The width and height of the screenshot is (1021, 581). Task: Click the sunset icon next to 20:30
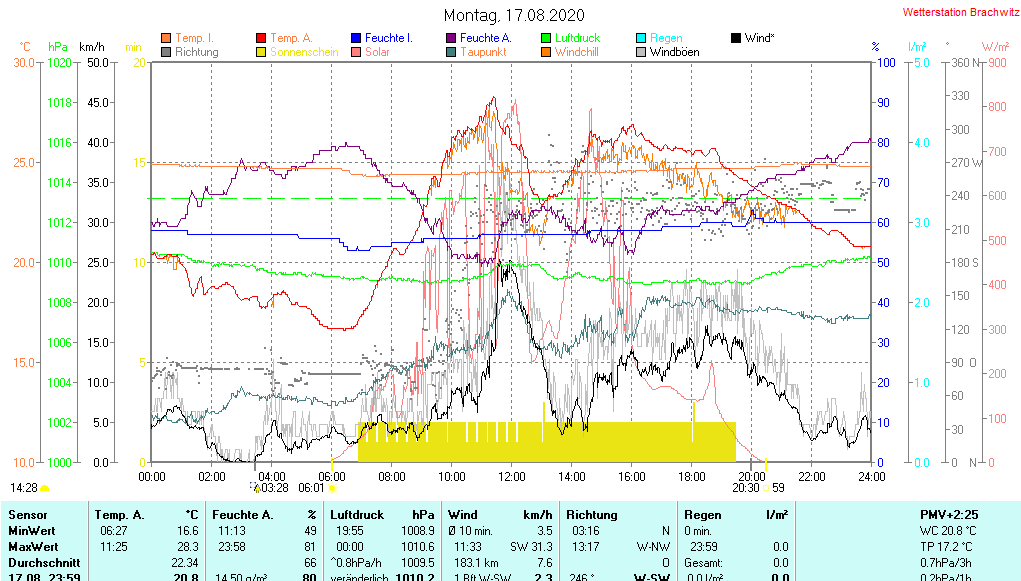766,488
